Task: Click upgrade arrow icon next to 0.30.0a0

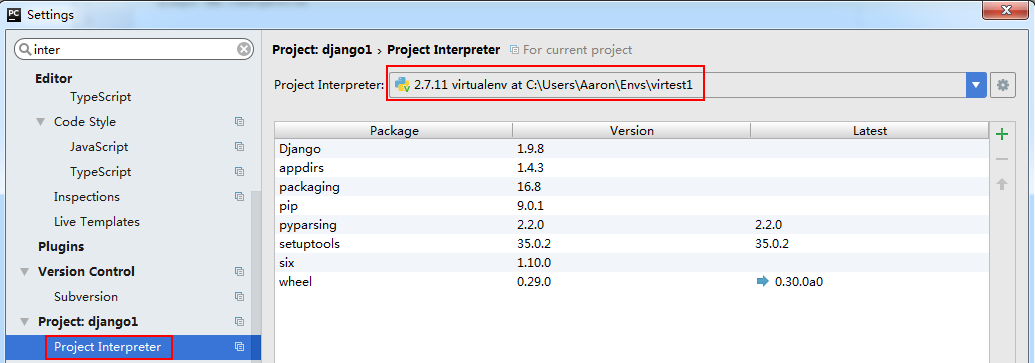Action: [762, 282]
